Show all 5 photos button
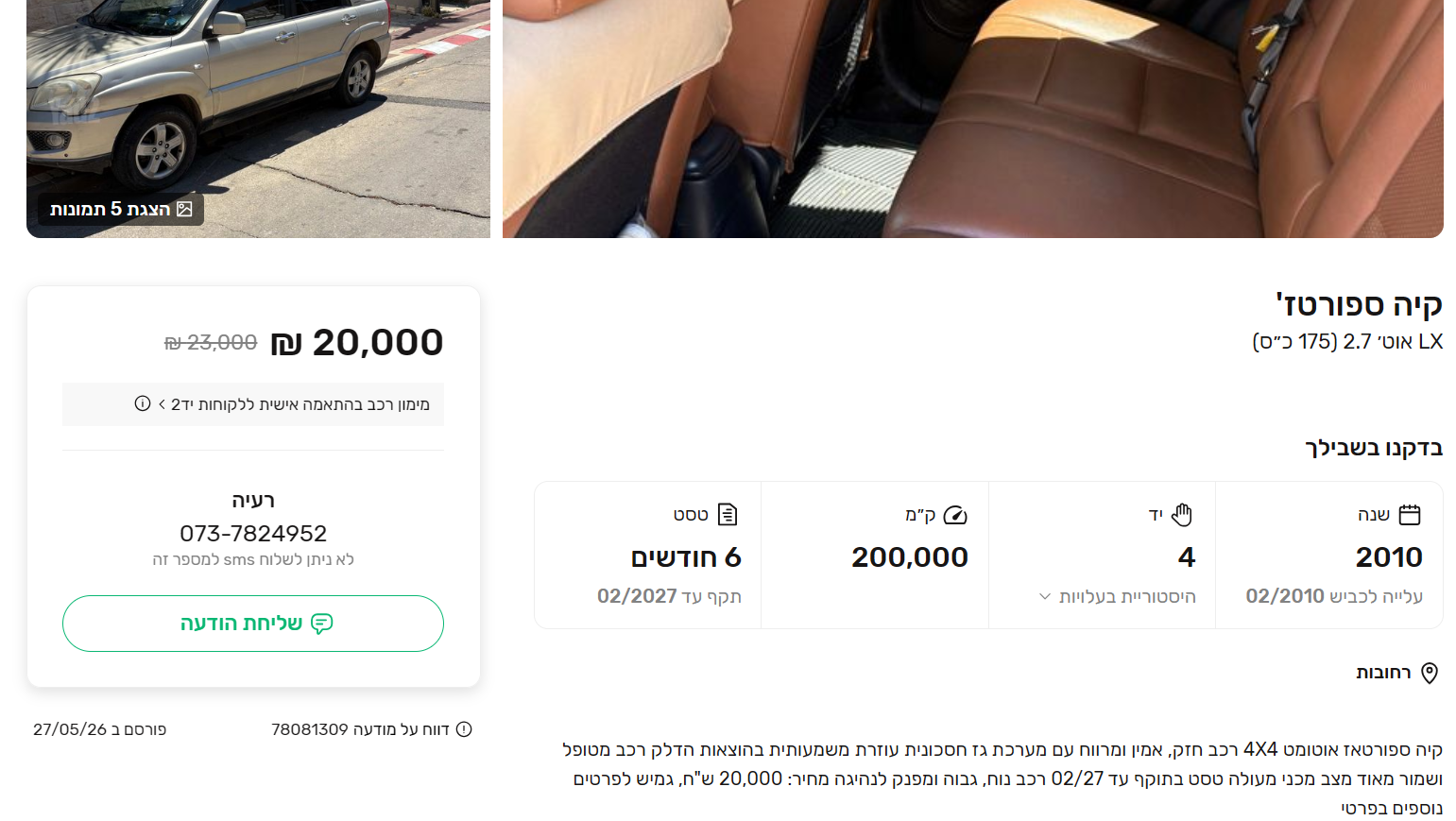 121,209
